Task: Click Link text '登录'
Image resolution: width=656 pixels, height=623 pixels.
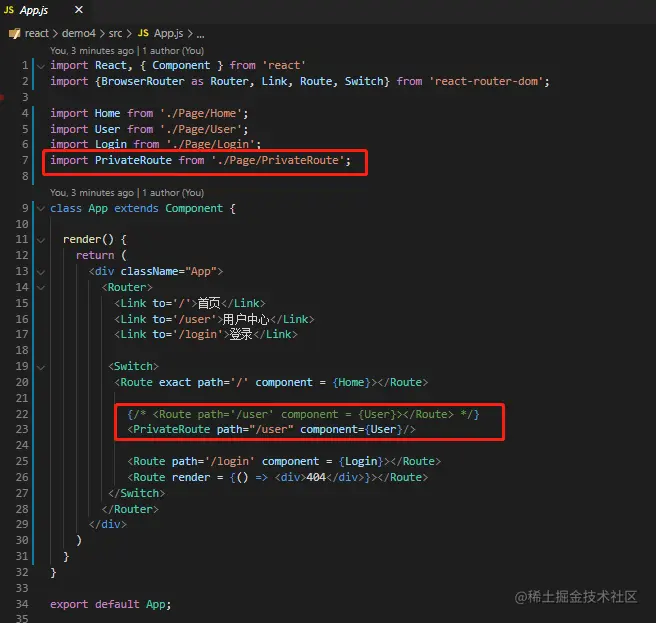Action: coord(241,334)
